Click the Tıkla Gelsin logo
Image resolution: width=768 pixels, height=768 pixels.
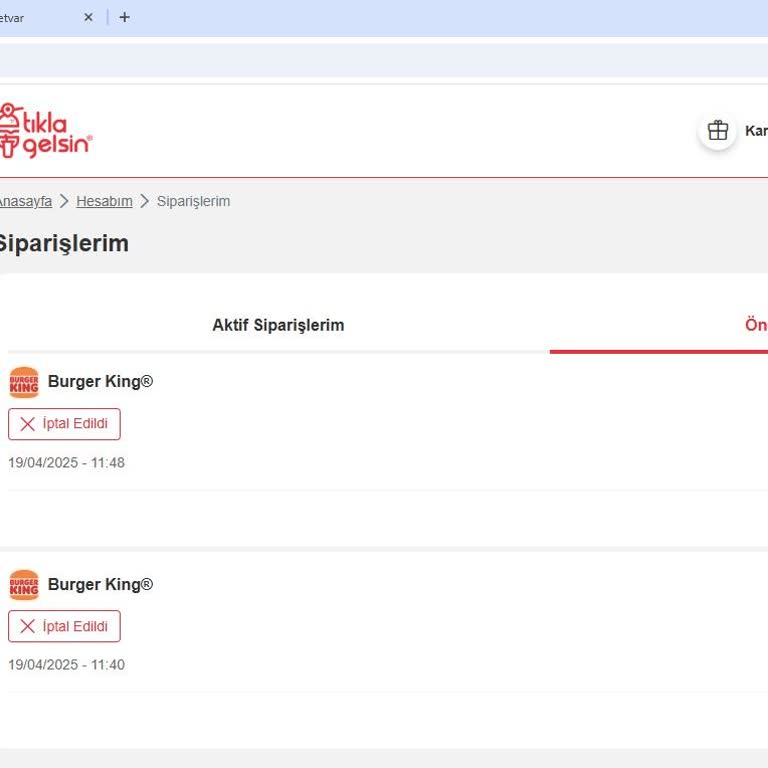(45, 131)
